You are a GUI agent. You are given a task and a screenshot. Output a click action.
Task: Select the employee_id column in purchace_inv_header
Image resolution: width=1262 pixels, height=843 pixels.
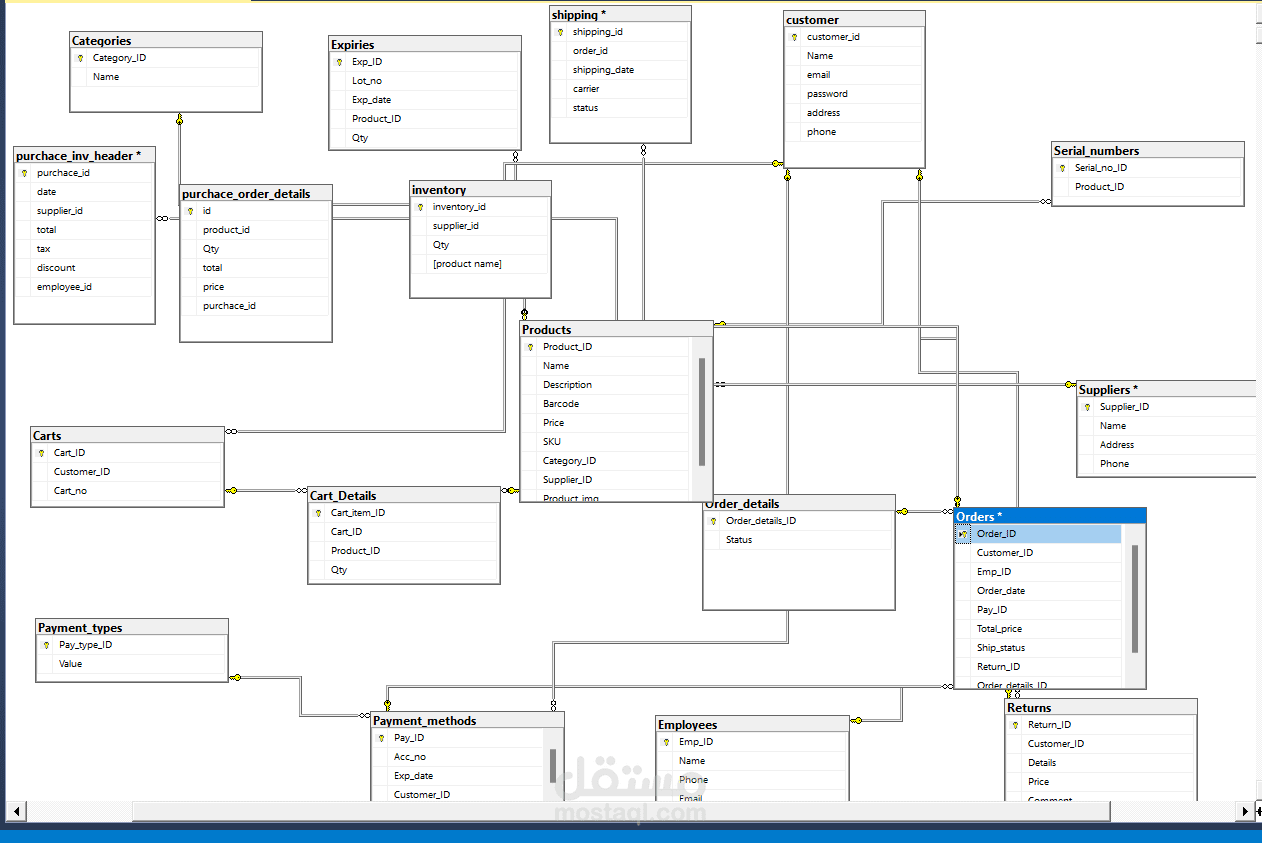point(84,287)
